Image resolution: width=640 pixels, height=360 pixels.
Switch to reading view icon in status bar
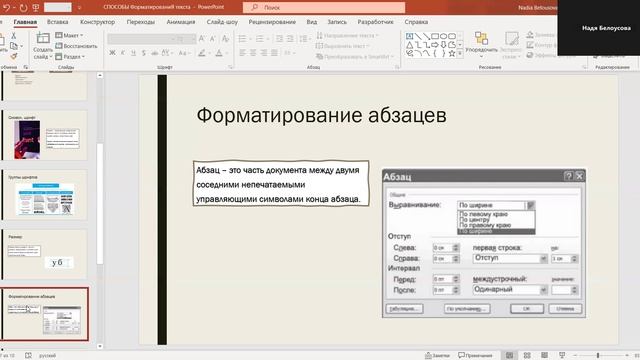(544, 356)
